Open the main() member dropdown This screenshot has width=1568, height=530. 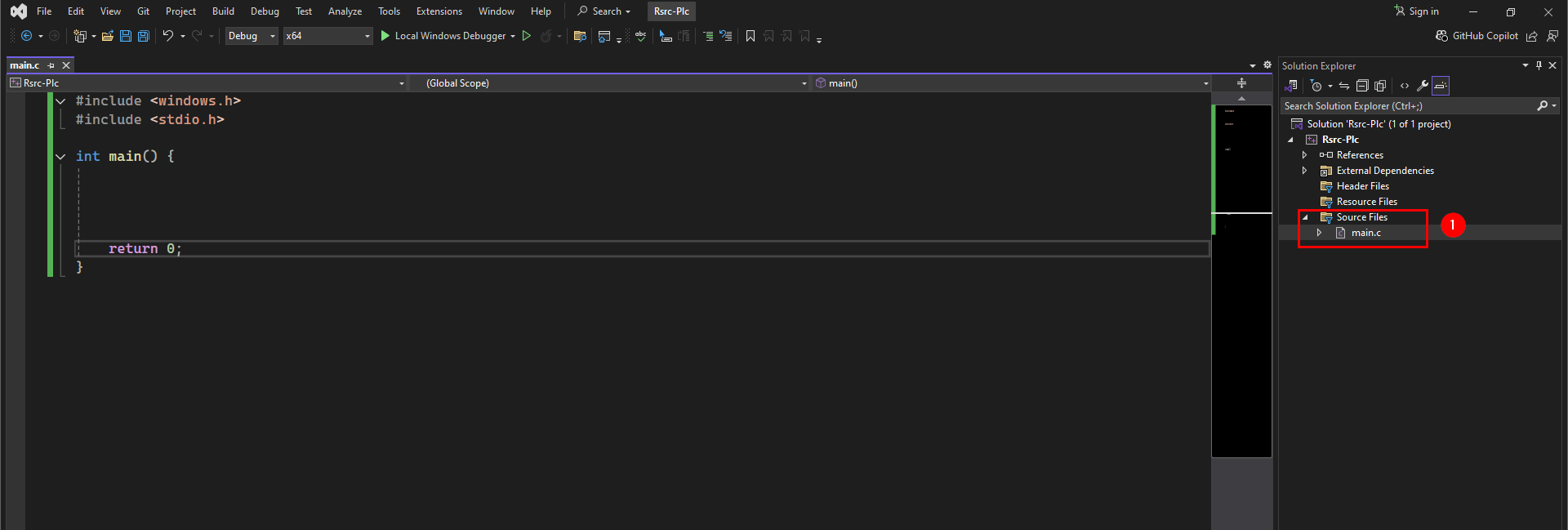[x=1012, y=83]
